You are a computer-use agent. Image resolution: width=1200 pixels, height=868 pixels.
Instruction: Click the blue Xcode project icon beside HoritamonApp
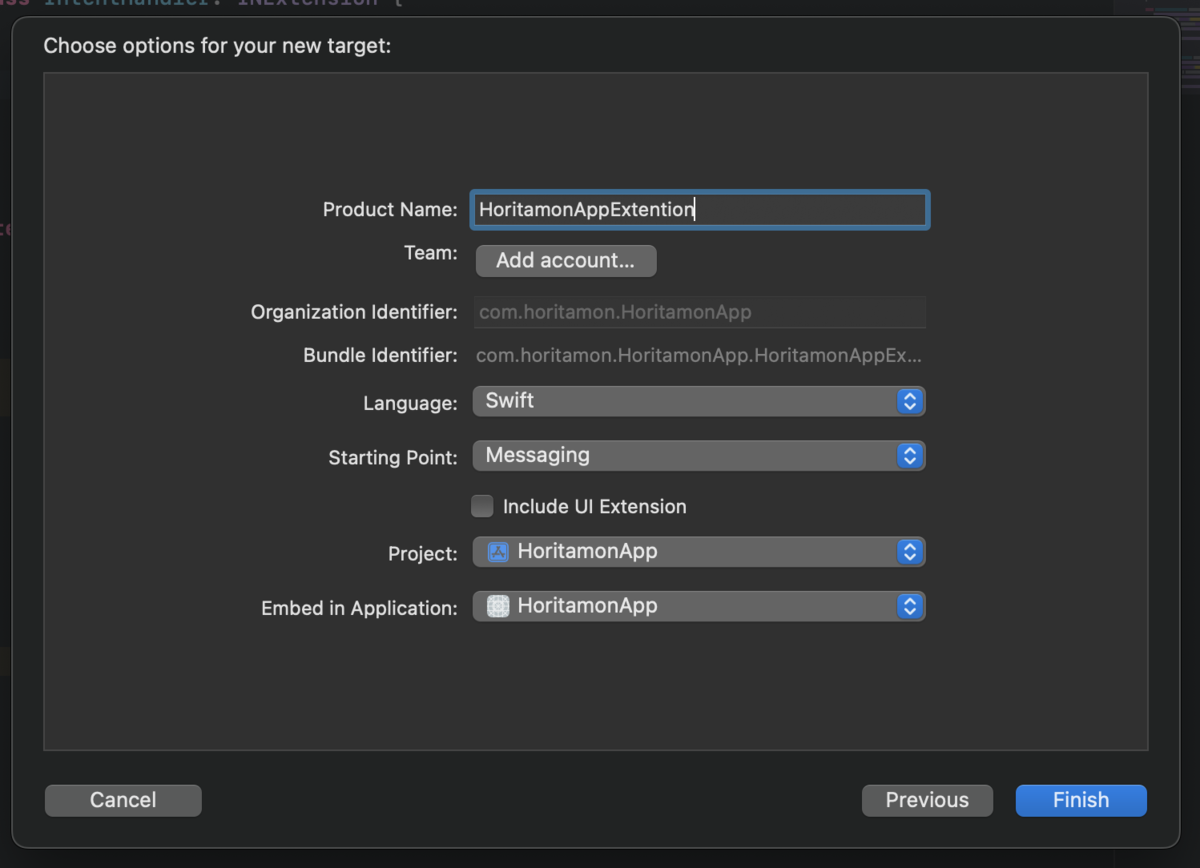[x=498, y=552]
